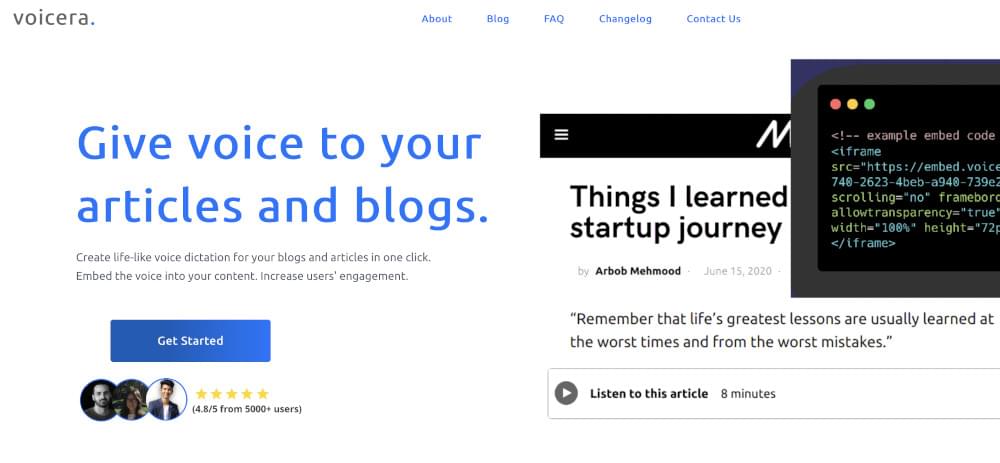Click the yellow window dot

tap(852, 104)
